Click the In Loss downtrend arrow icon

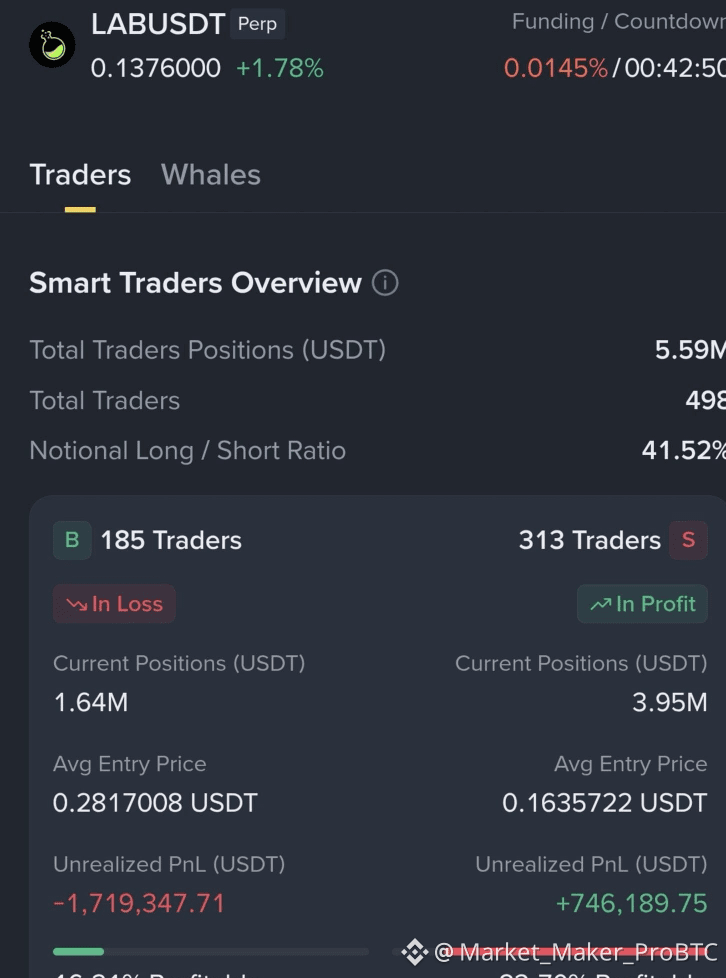77,604
